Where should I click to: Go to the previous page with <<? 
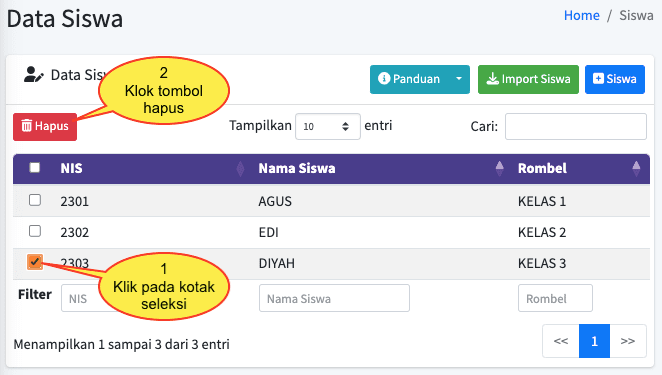(561, 341)
